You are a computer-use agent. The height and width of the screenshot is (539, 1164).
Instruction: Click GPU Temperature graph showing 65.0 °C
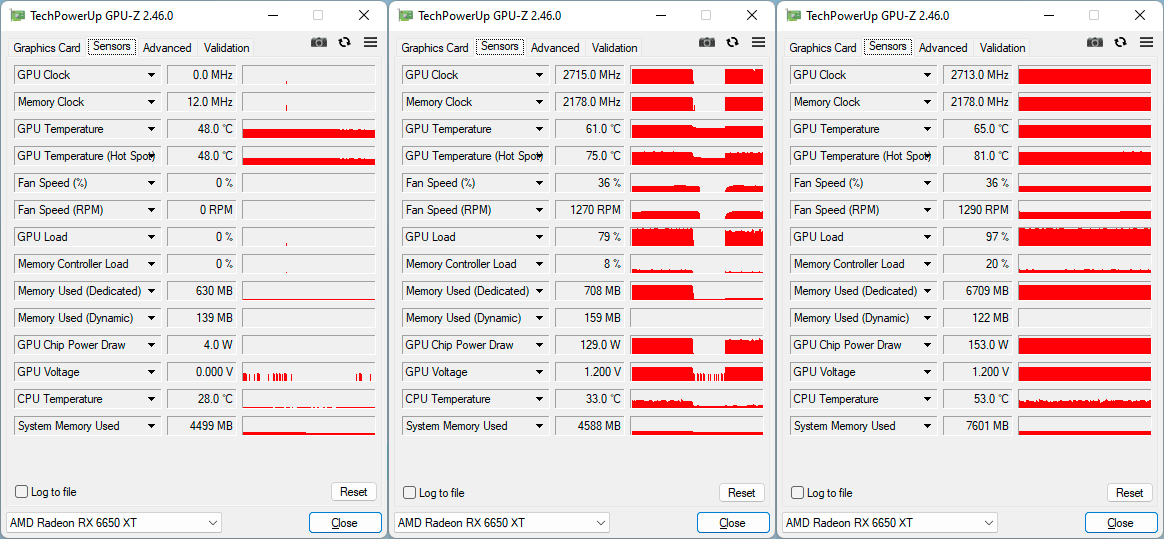pos(1084,129)
